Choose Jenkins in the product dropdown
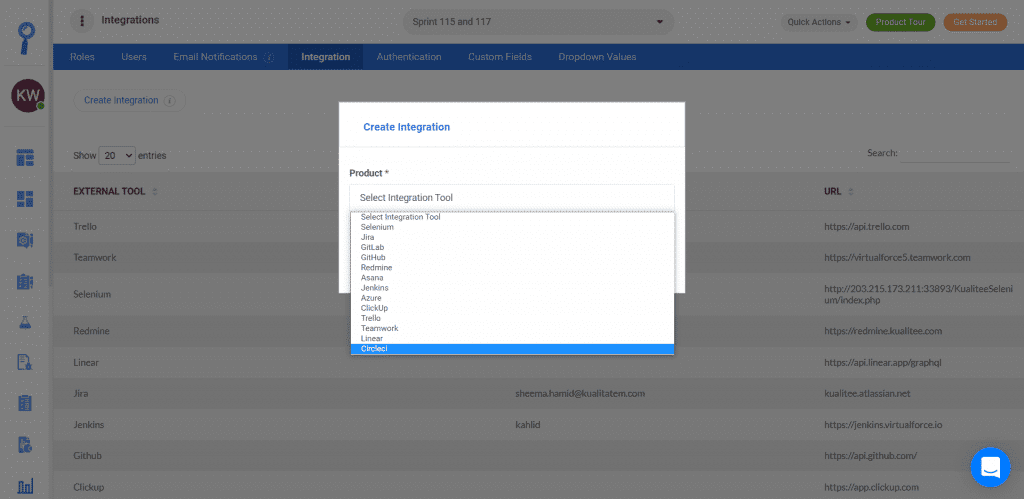 [512, 287]
